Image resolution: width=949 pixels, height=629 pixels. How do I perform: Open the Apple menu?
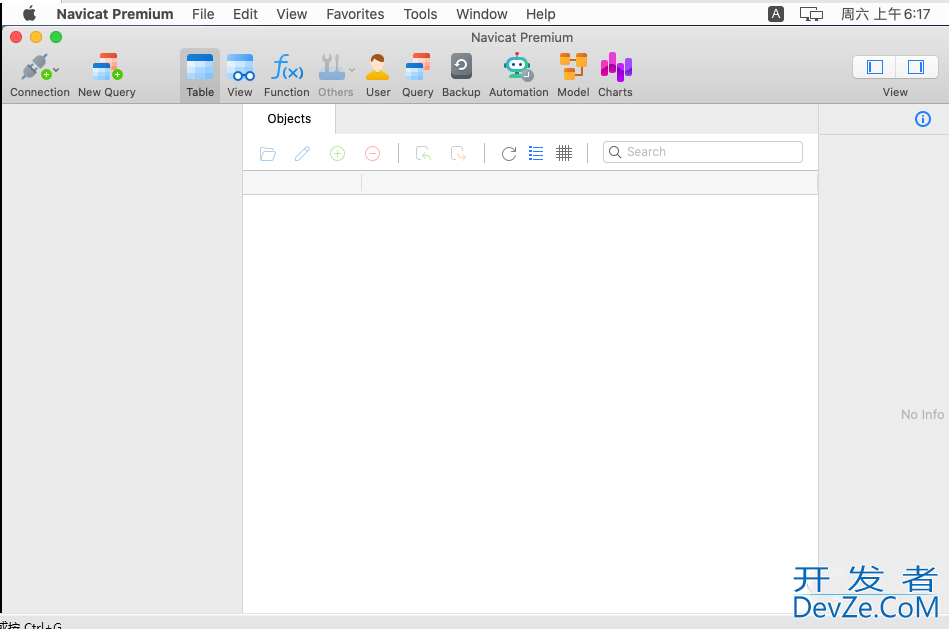point(29,13)
